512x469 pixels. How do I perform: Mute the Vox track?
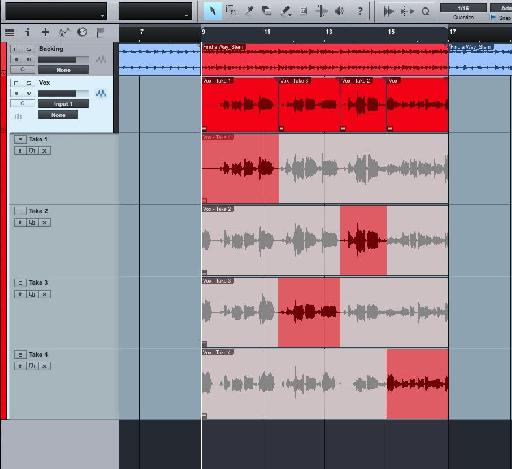point(16,83)
